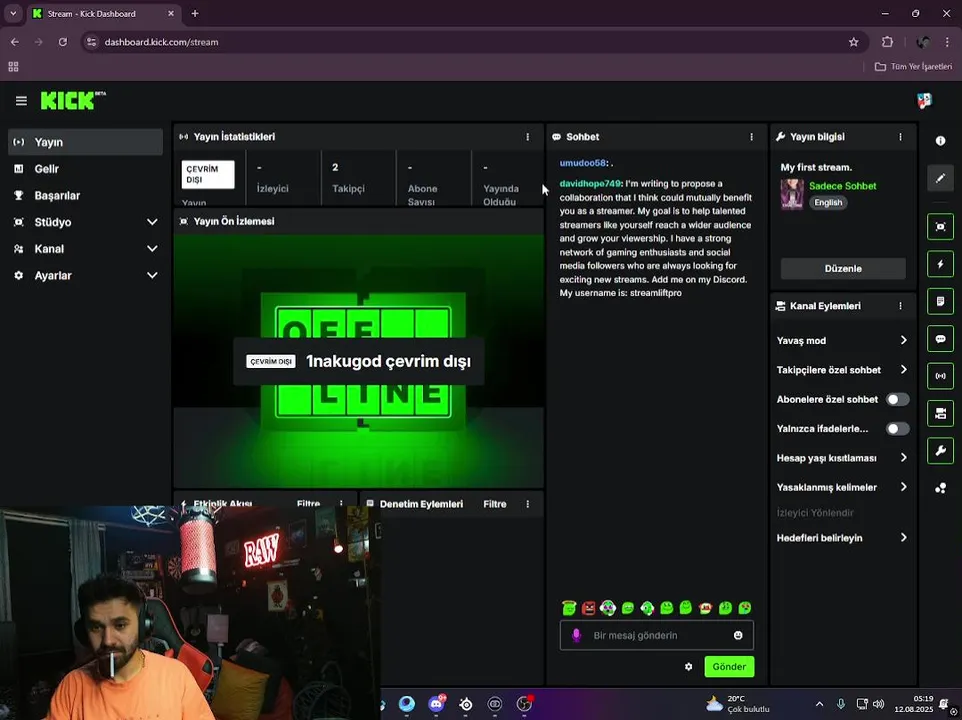
Task: Click the 2 Takipçi statistic
Action: tap(358, 178)
